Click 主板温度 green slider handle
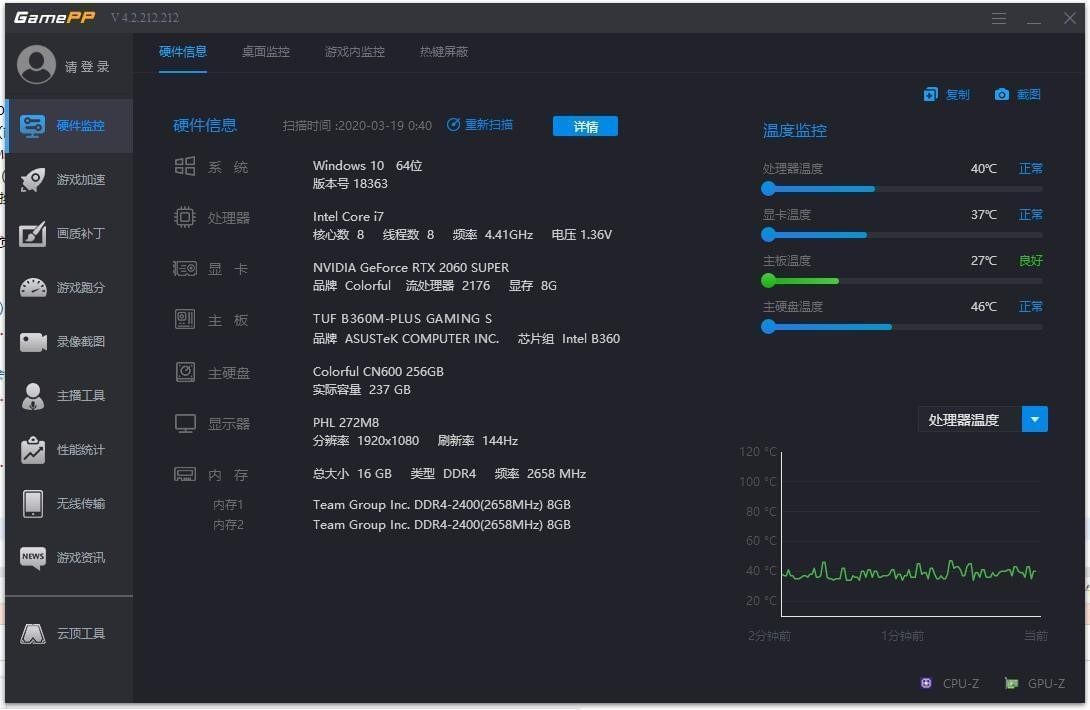The width and height of the screenshot is (1090, 710). 768,280
